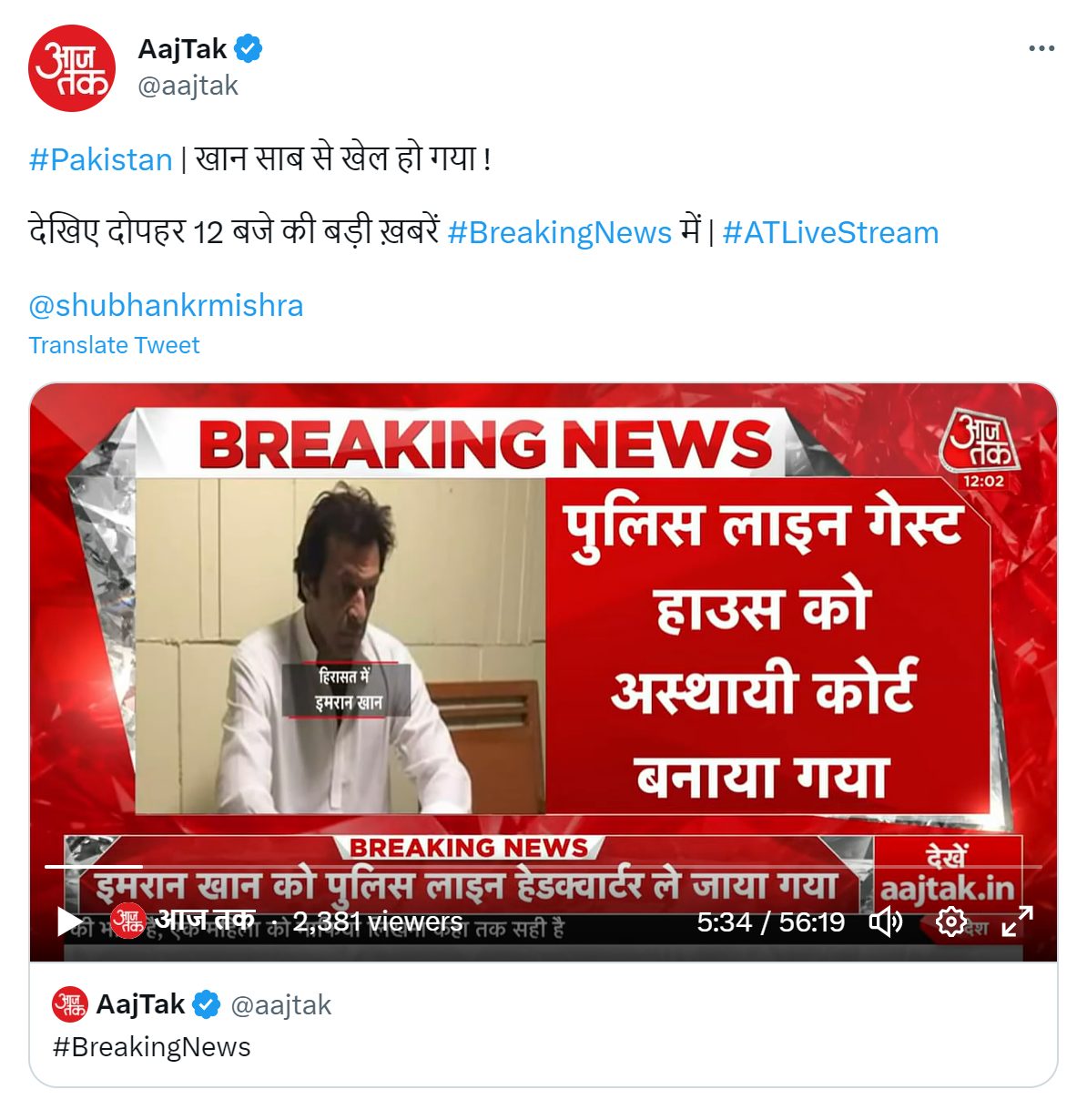This screenshot has height=1120, width=1087.
Task: Mute the video using the speaker icon
Action: point(885,922)
